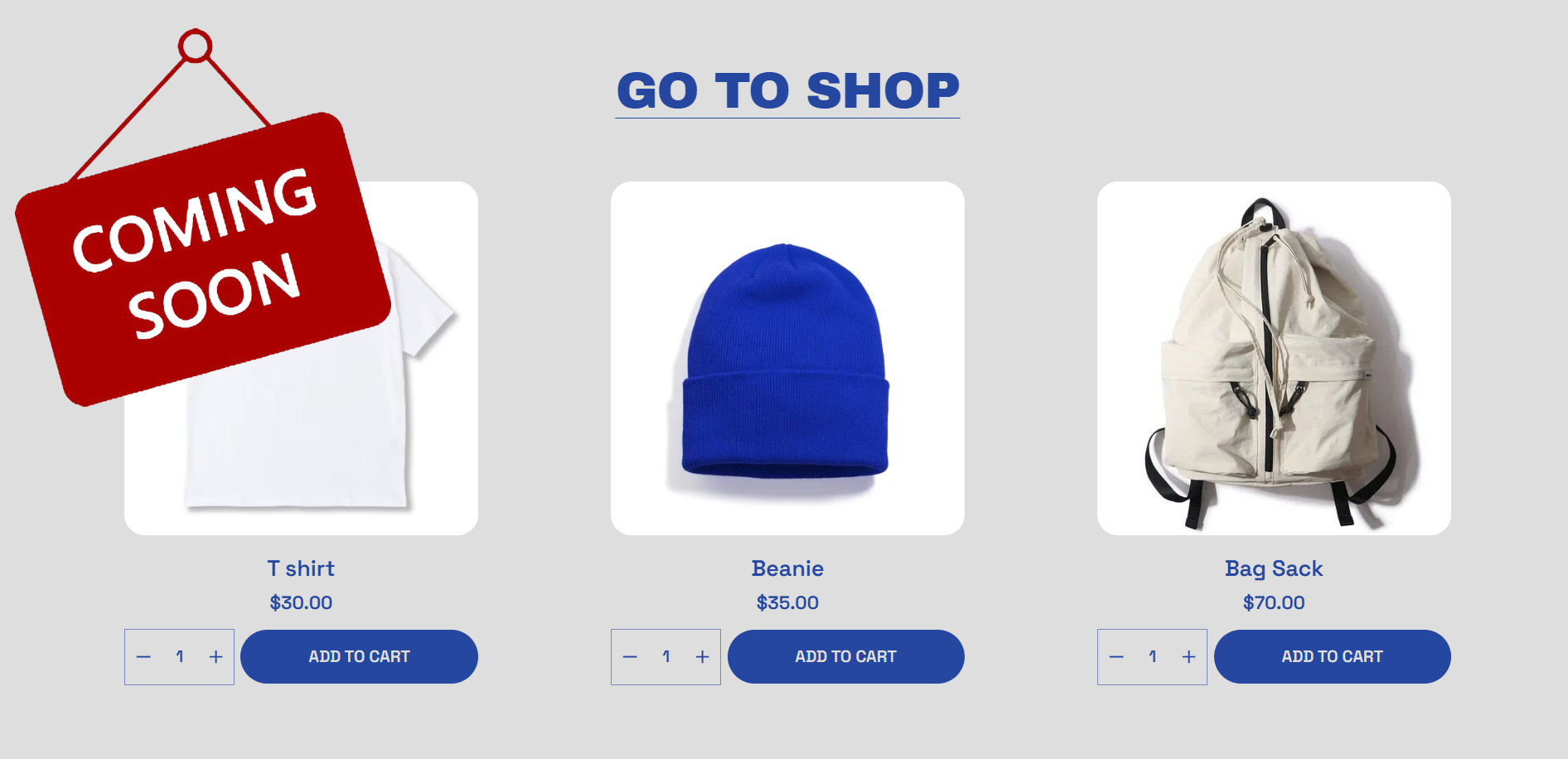Screen dimensions: 1568x759
Task: Increase Bag Sack quantity with plus icon
Action: [1188, 657]
